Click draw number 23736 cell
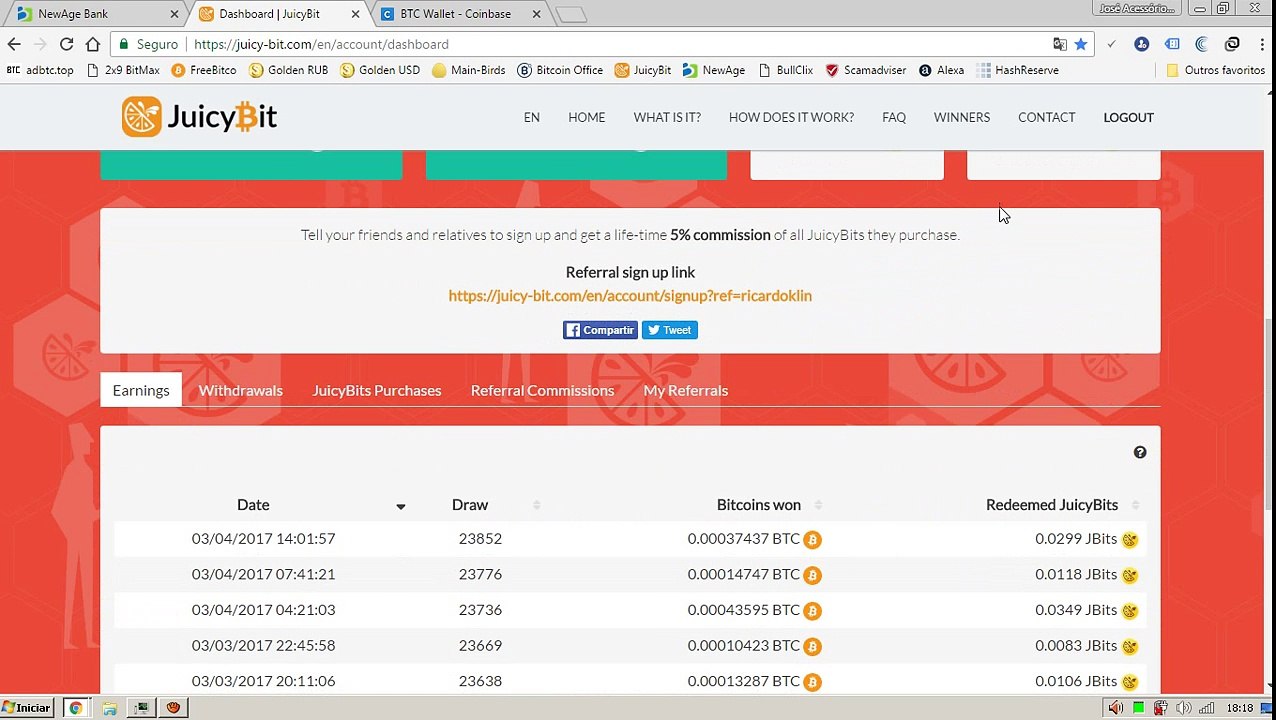Screen dimensions: 1276x720 [480, 610]
